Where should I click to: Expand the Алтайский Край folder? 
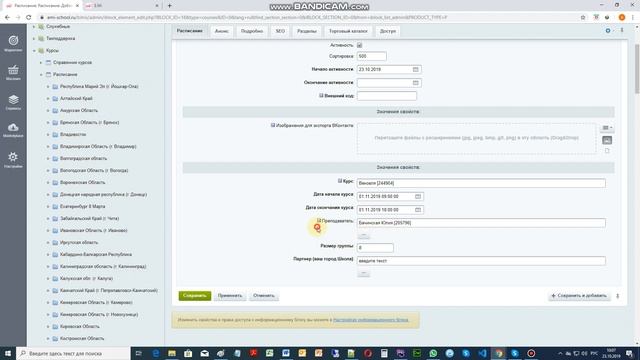(x=48, y=98)
